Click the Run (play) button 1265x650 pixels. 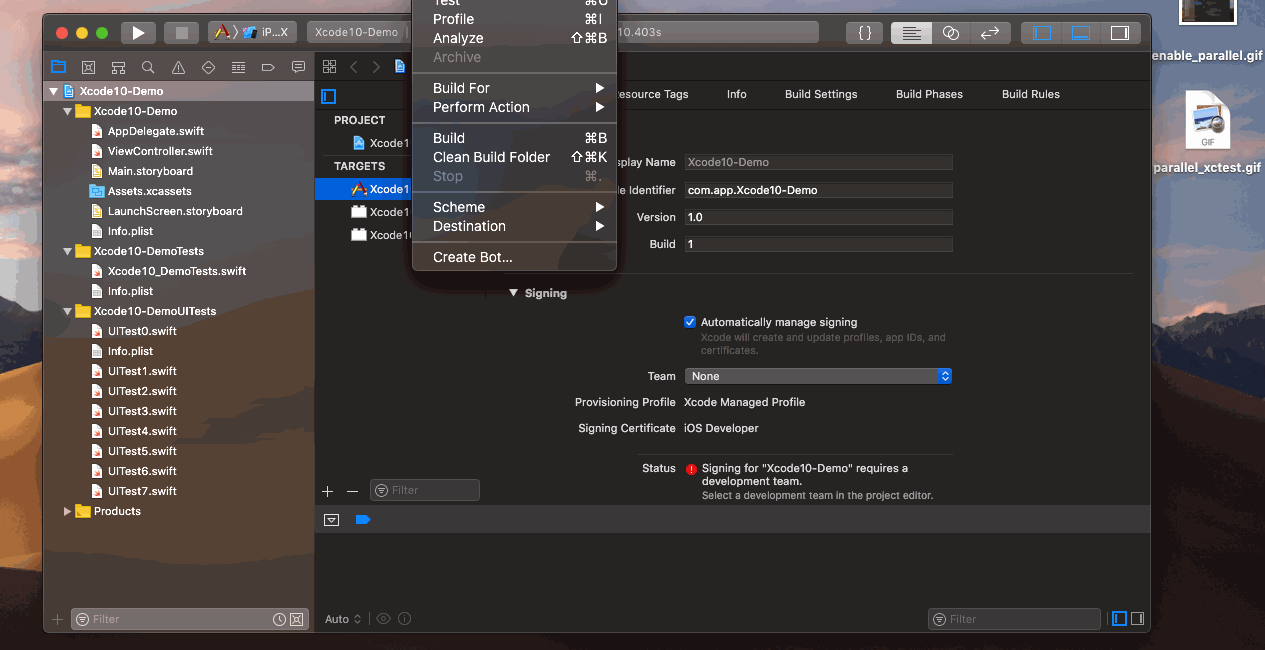(x=138, y=33)
